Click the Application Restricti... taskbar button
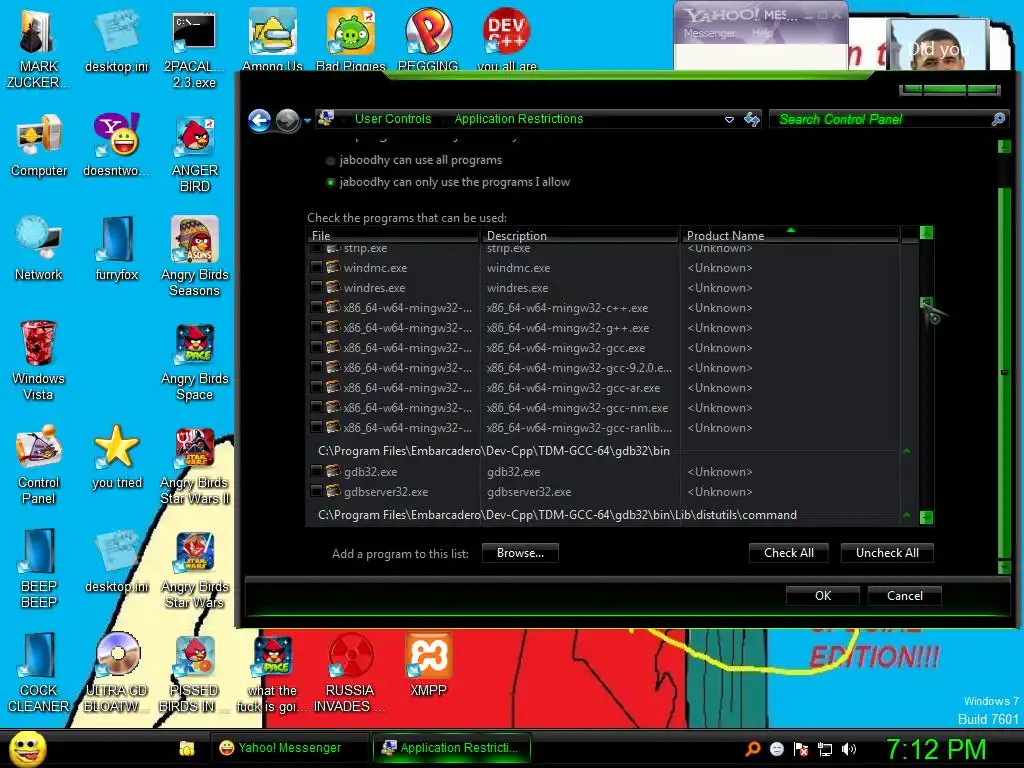1024x768 pixels. point(452,748)
